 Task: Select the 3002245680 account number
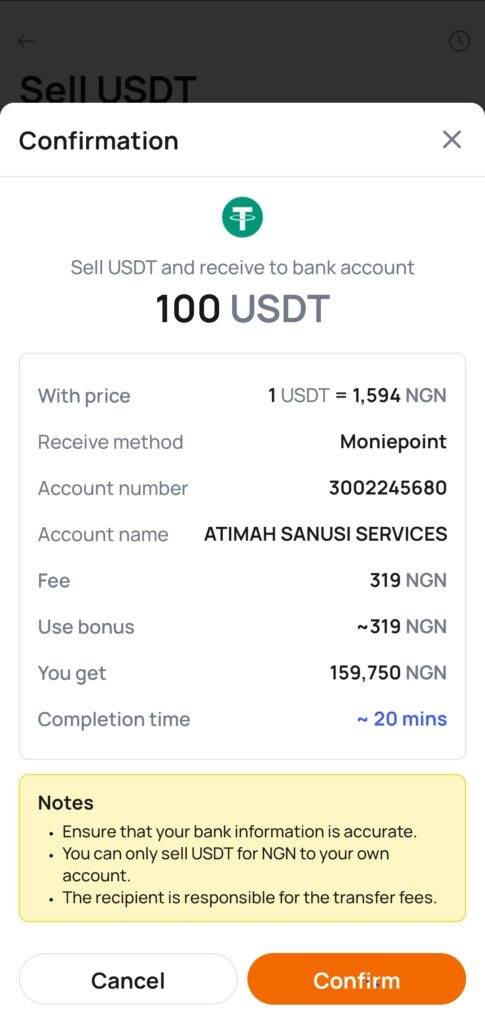pyautogui.click(x=388, y=488)
